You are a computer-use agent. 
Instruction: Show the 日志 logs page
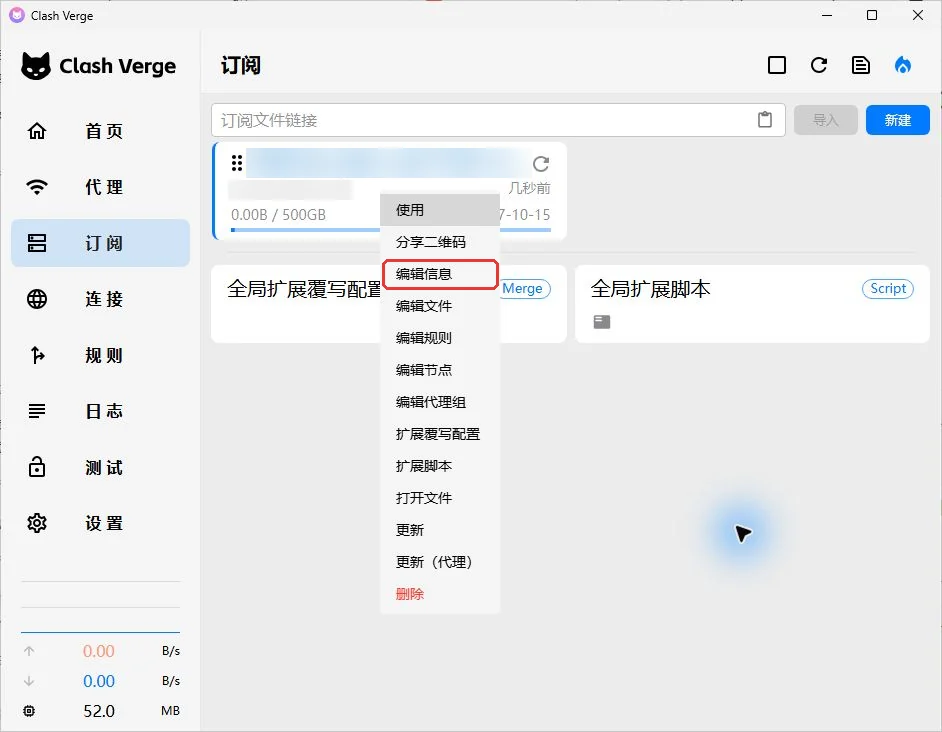100,411
